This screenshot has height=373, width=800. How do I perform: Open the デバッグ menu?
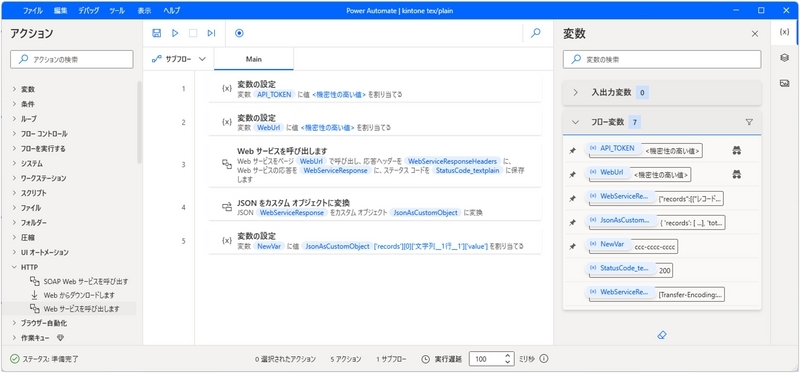click(x=89, y=10)
